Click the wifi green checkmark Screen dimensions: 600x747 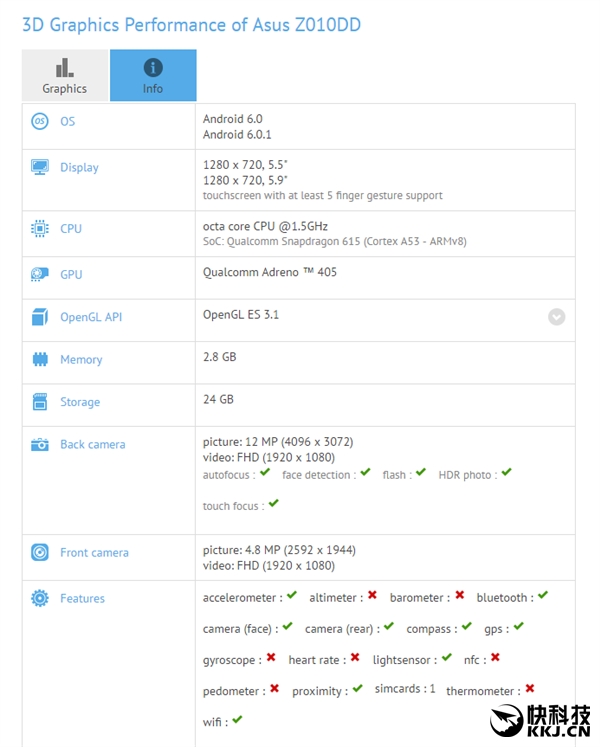(238, 719)
